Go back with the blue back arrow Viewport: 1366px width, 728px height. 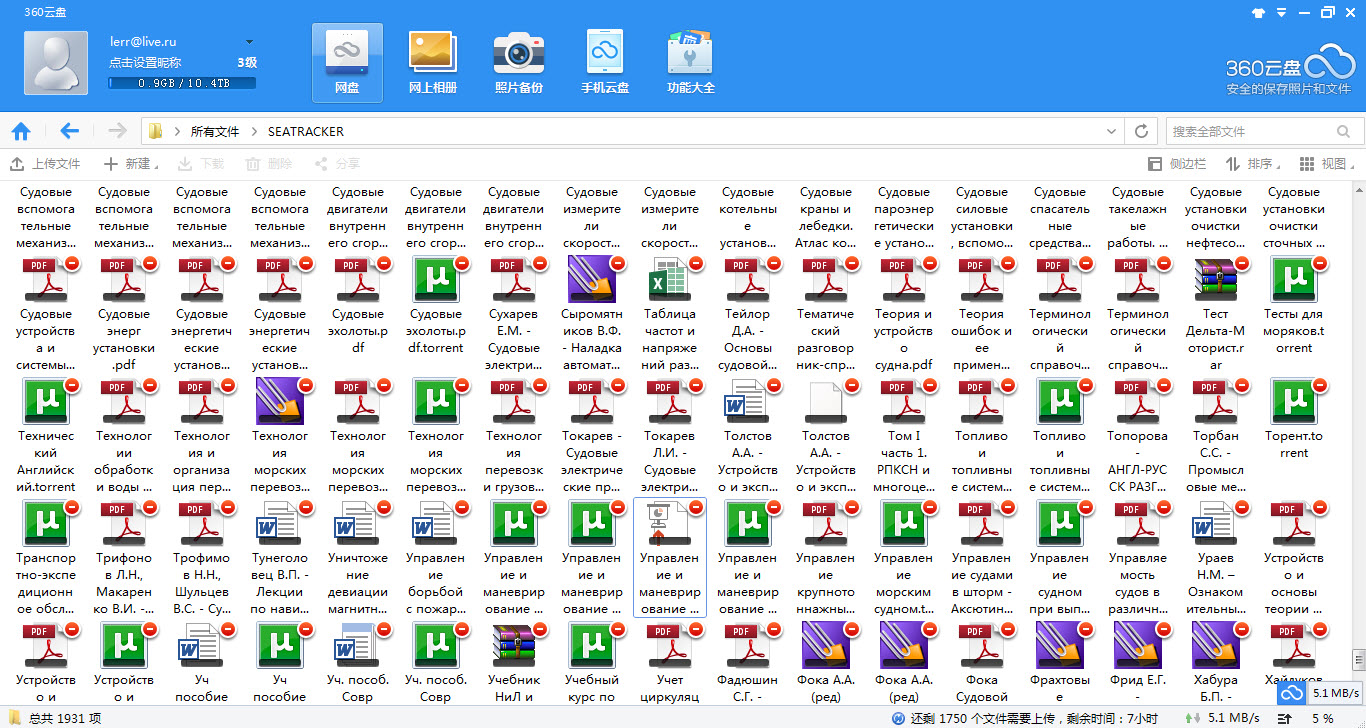(69, 131)
